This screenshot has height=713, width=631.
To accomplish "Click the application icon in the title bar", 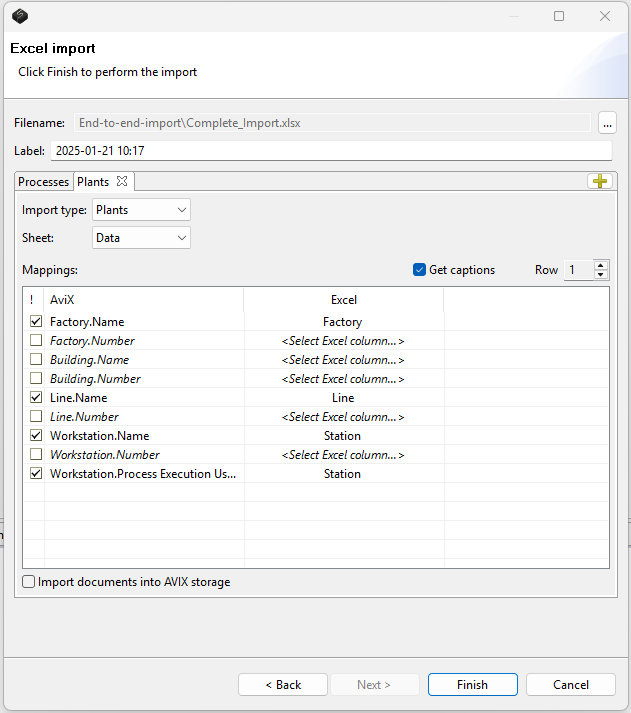I will pos(20,16).
